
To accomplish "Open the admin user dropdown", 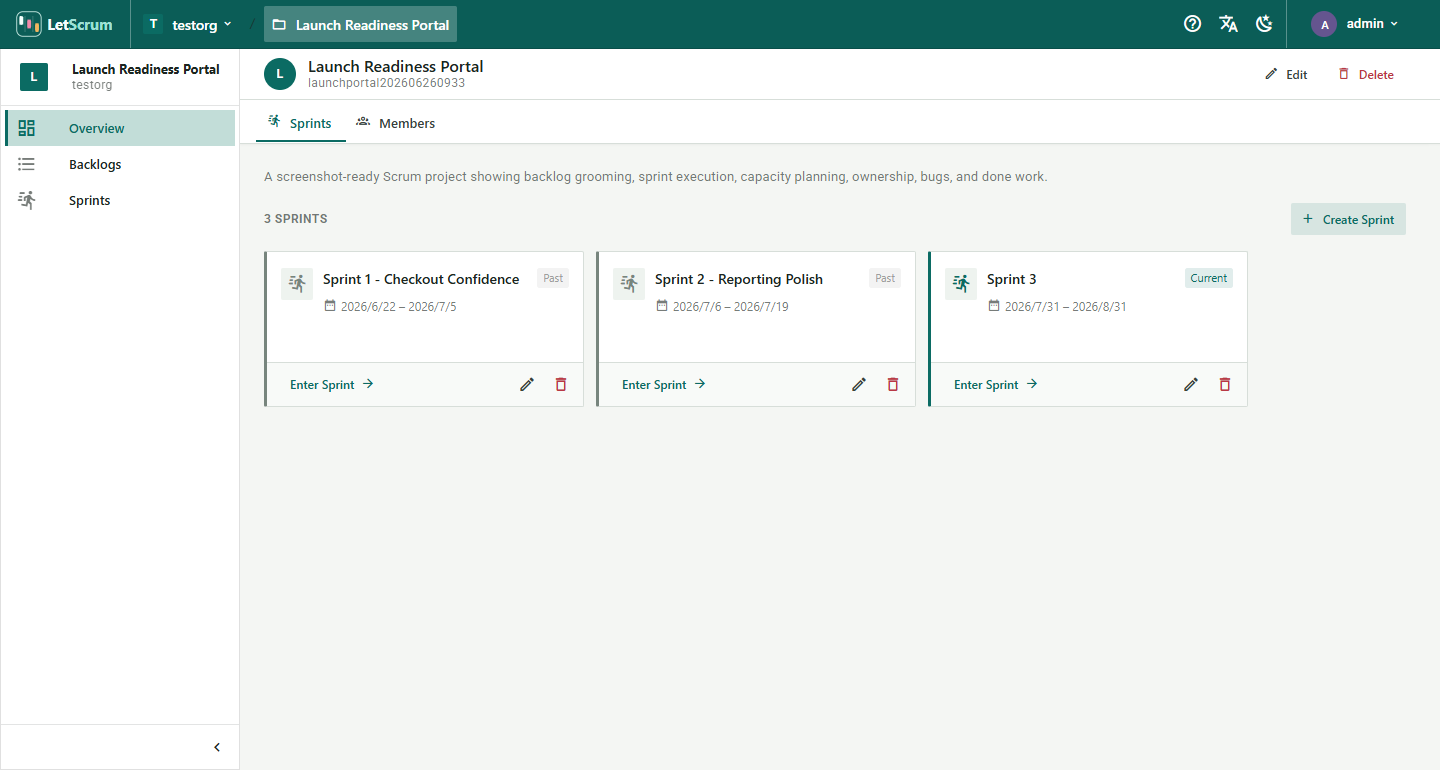I will (x=1355, y=24).
